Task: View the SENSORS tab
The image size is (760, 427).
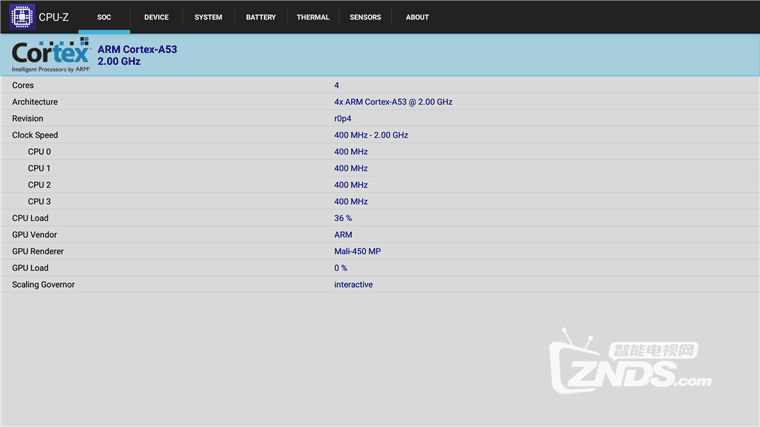Action: coord(365,17)
